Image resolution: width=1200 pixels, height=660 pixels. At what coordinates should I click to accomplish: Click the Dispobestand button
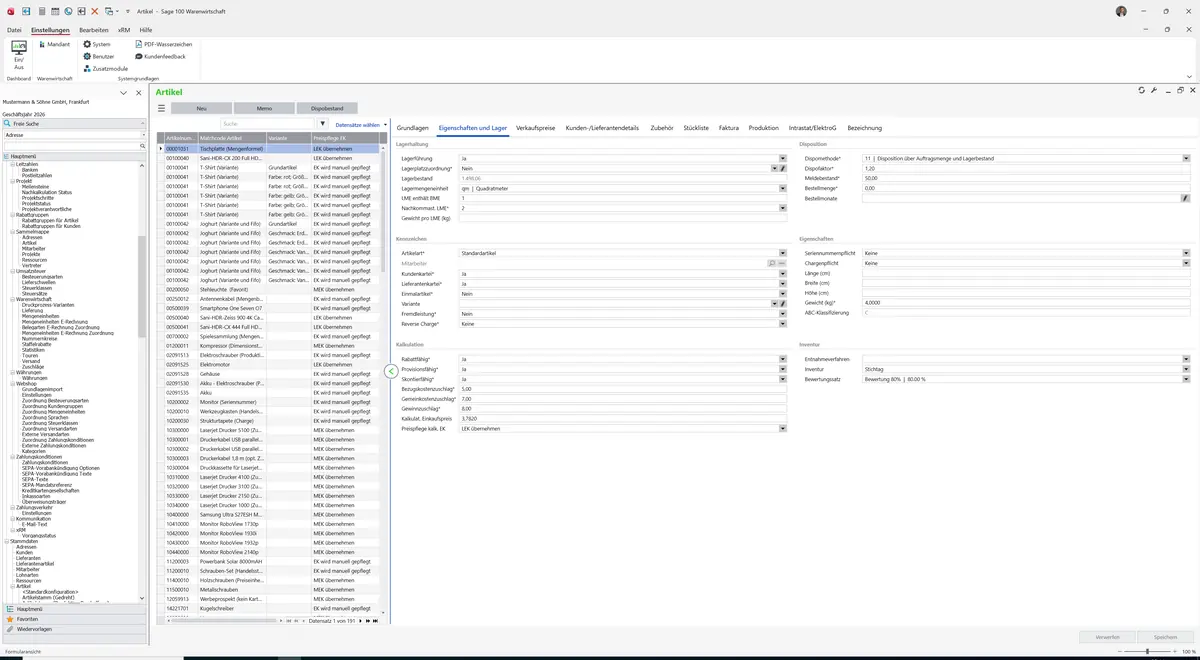pyautogui.click(x=327, y=108)
